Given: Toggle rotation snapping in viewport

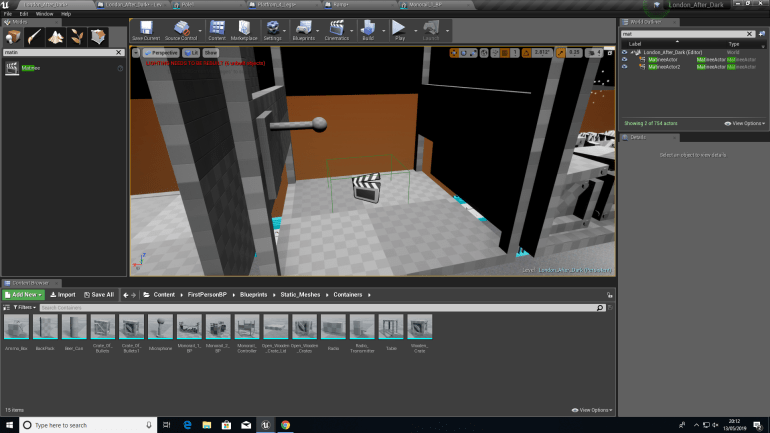Looking at the screenshot, I should click(526, 53).
